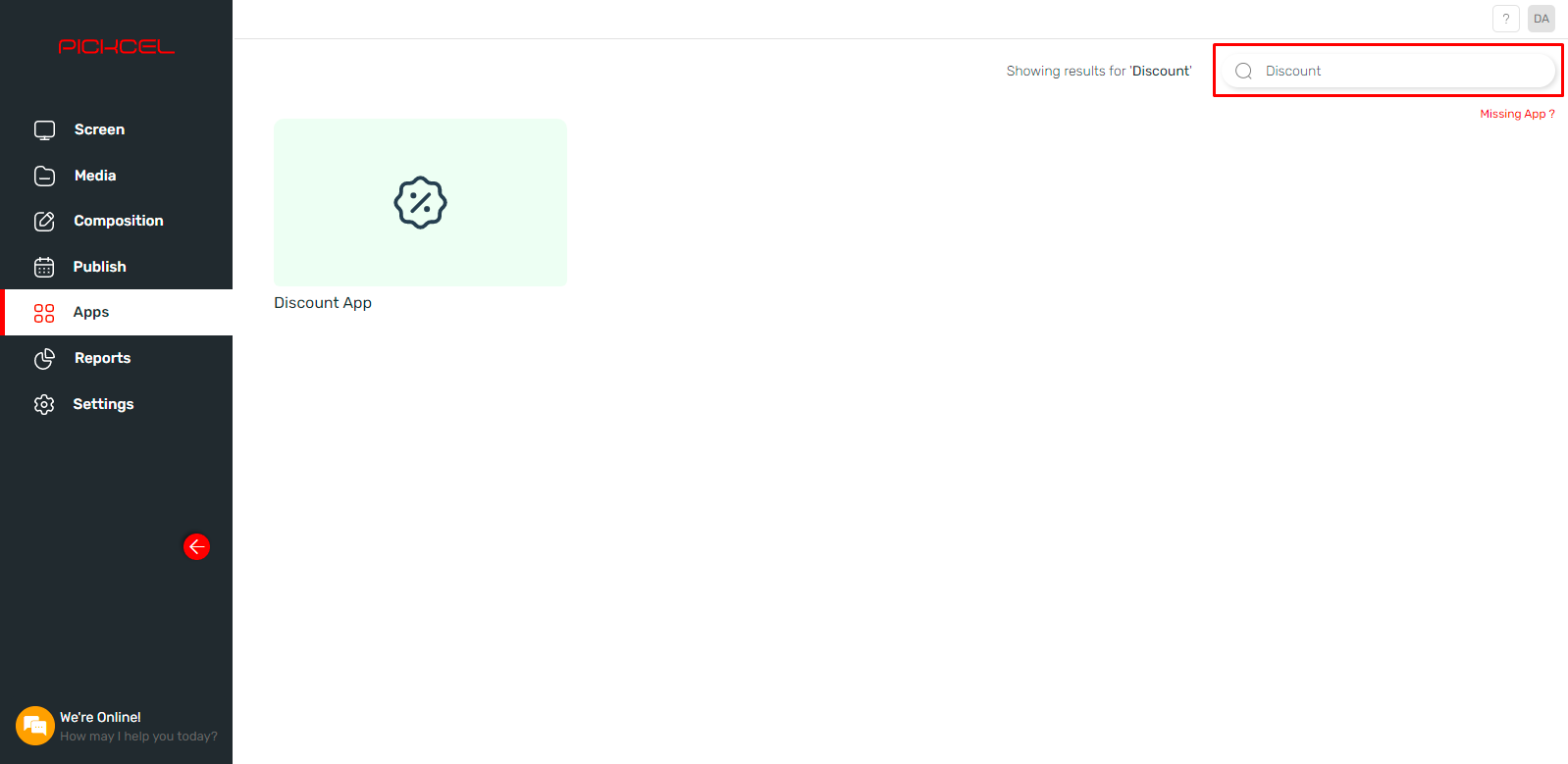Screen dimensions: 1568x764
Task: Click the Composition pencil icon
Action: pos(44,221)
